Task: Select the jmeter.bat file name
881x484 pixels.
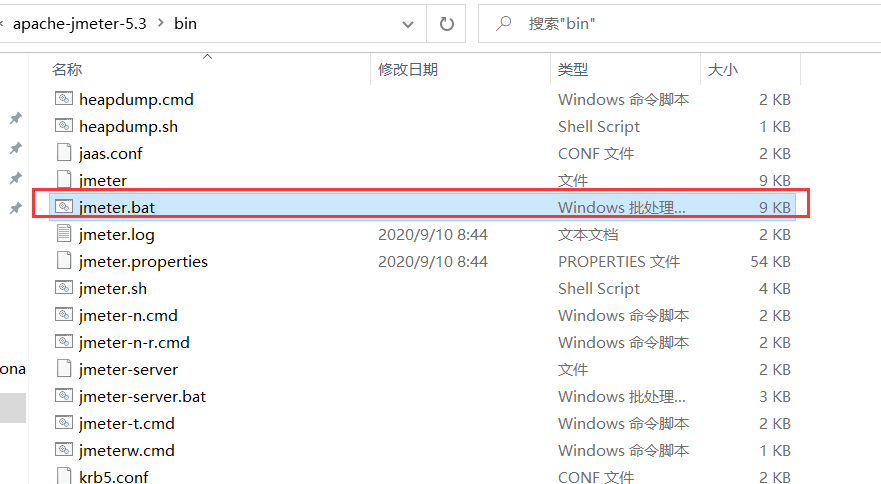Action: (116, 207)
